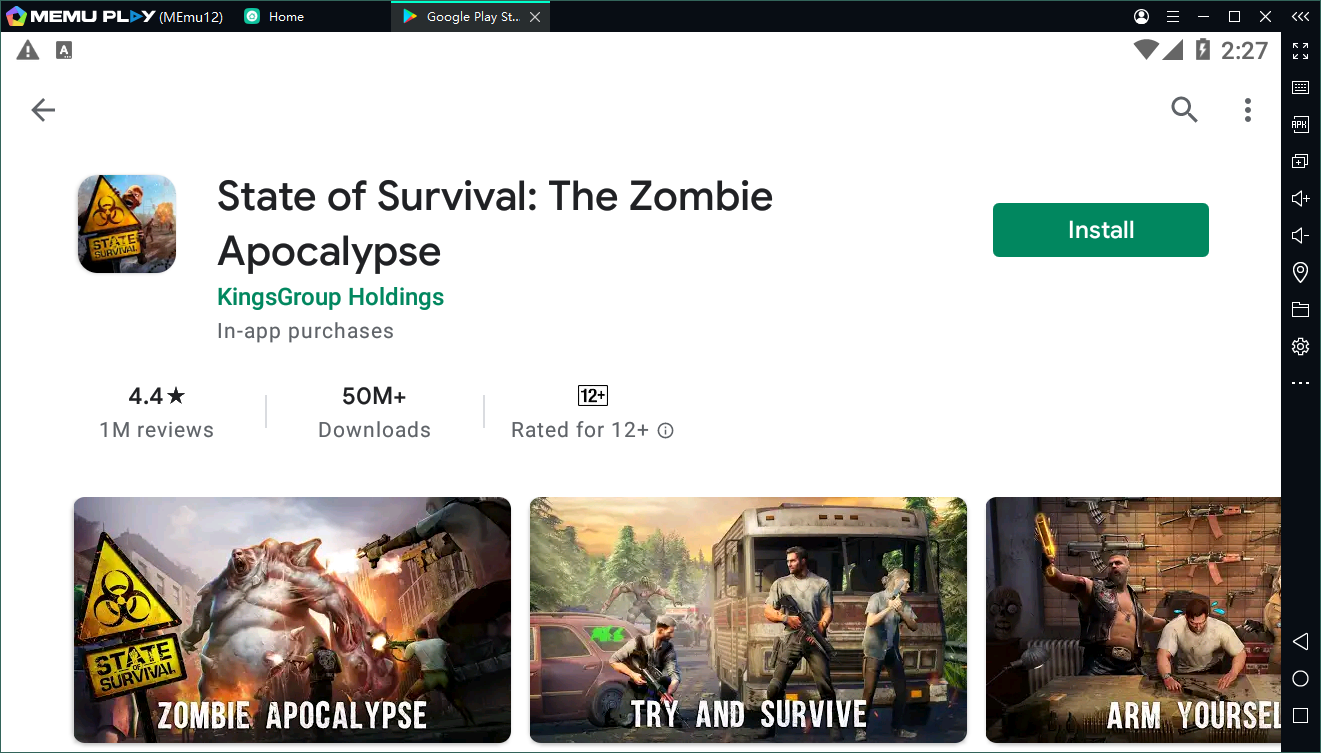Increase the emulator volume
Image resolution: width=1321 pixels, height=753 pixels.
point(1300,199)
